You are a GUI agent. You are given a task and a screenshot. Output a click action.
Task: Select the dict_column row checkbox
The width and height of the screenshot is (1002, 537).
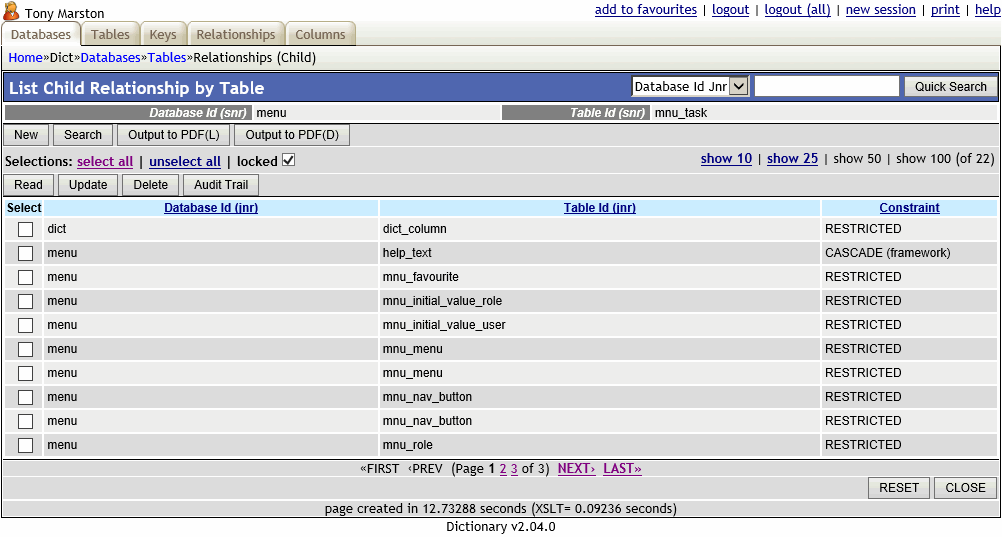(25, 229)
